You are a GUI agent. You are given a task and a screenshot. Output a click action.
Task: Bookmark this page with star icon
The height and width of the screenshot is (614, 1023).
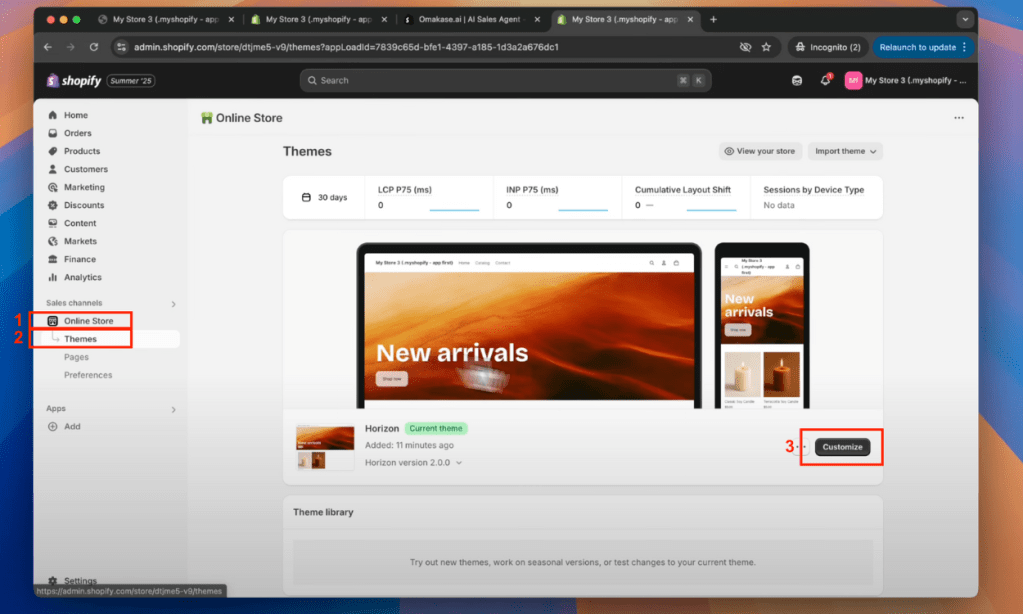tap(766, 47)
